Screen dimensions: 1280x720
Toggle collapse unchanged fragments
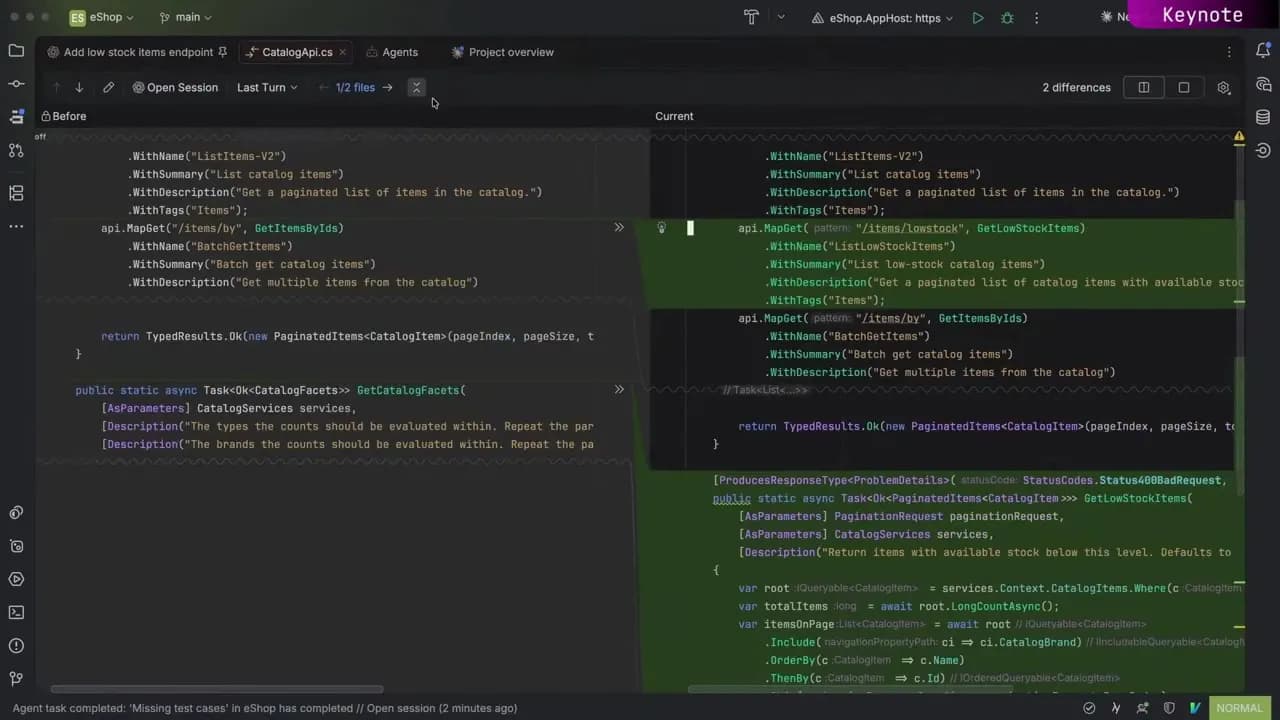[x=416, y=88]
